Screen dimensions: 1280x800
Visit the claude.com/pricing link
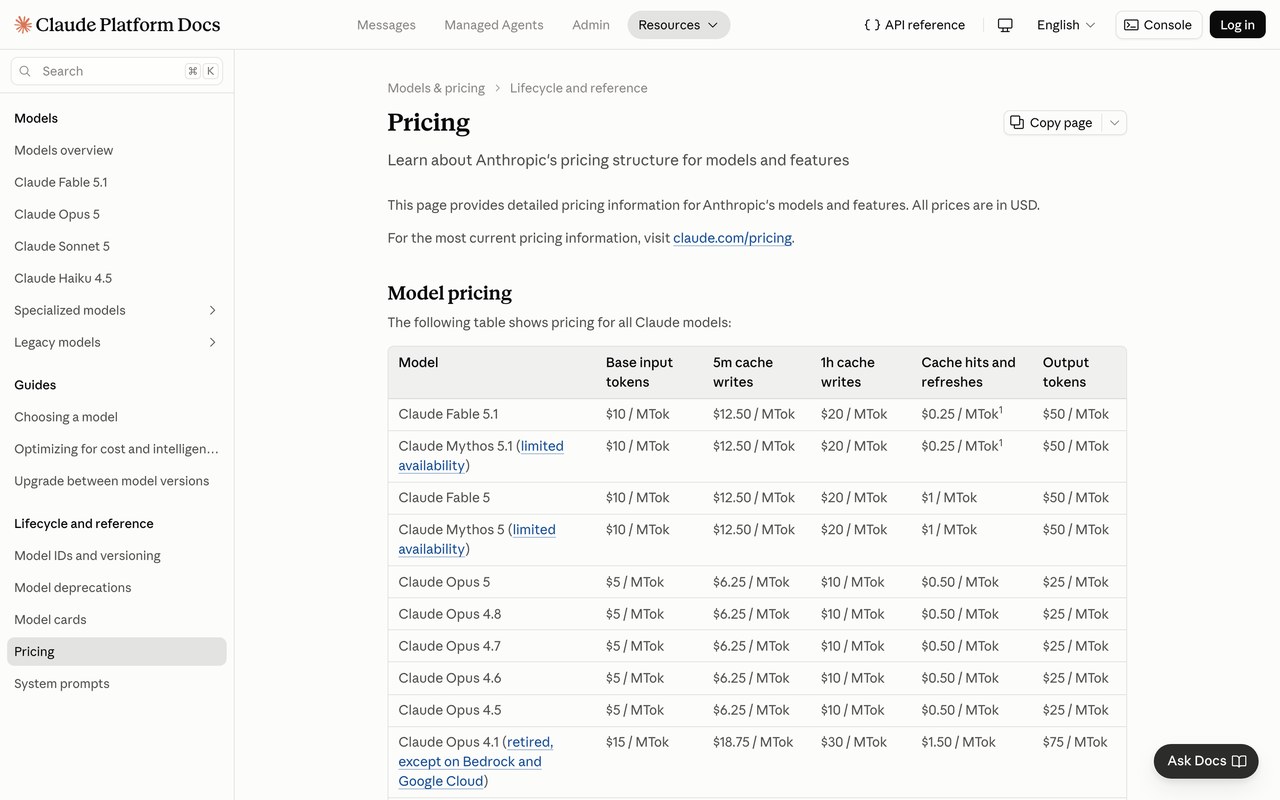click(732, 238)
